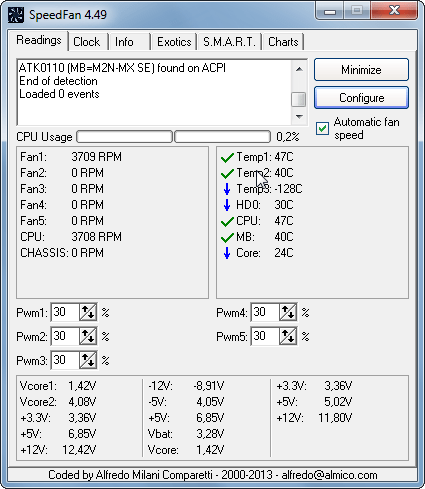The width and height of the screenshot is (425, 489).
Task: Select the Fan2 0 RPM reading
Action: 62,173
